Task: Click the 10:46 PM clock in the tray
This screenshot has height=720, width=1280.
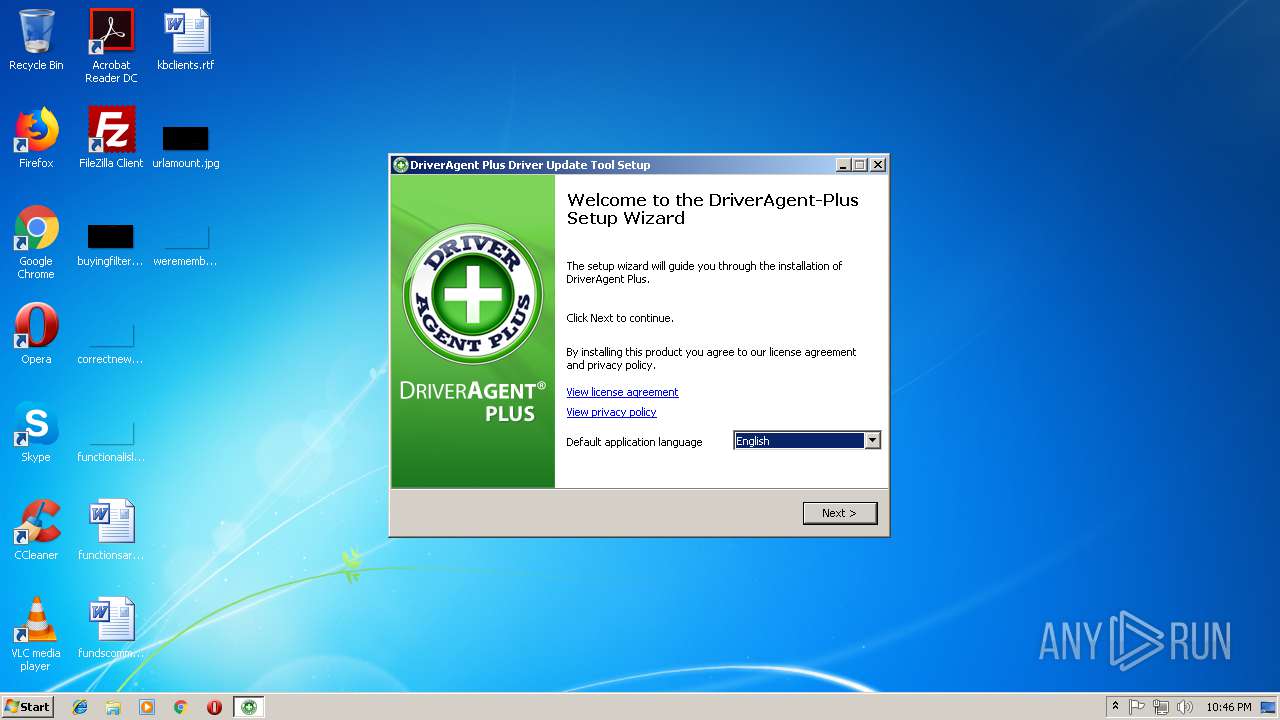Action: [1228, 707]
